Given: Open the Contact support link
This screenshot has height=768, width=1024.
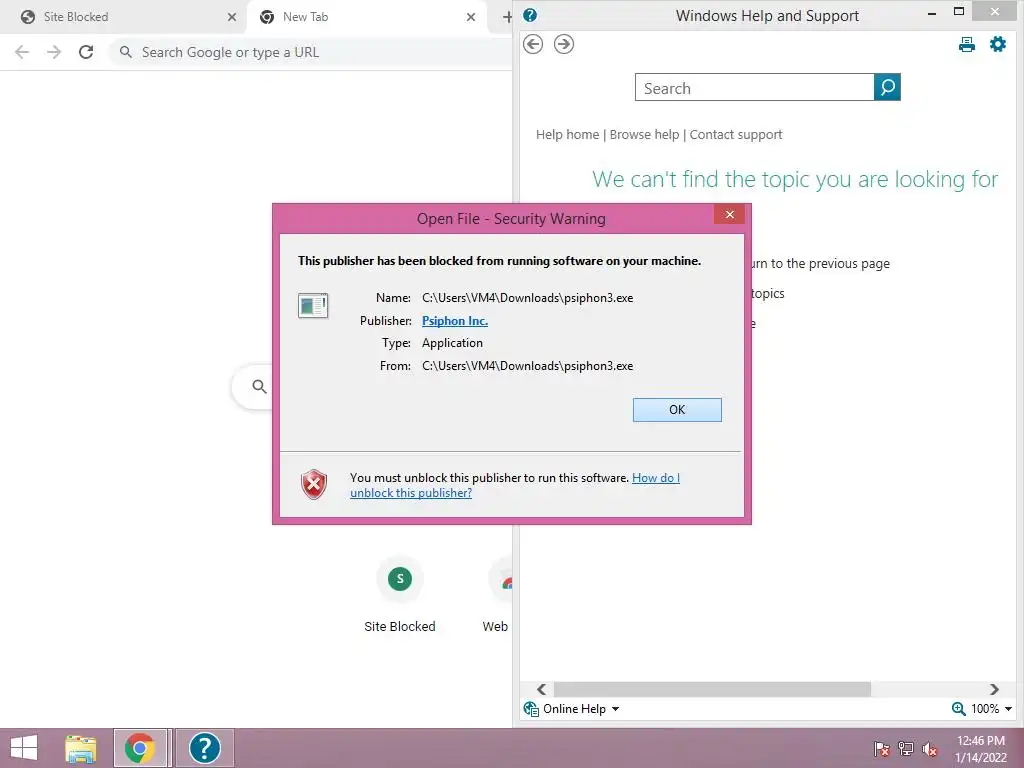Looking at the screenshot, I should point(735,135).
